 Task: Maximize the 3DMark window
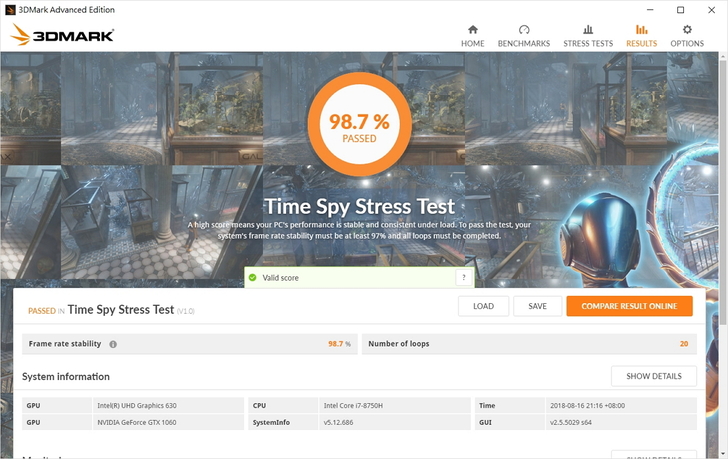(x=680, y=10)
